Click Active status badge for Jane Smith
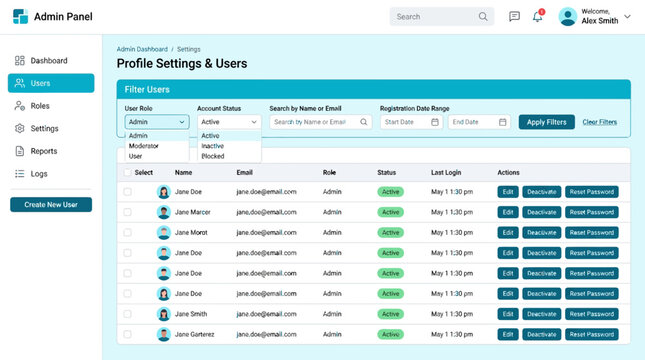This screenshot has width=645, height=360. [390, 314]
